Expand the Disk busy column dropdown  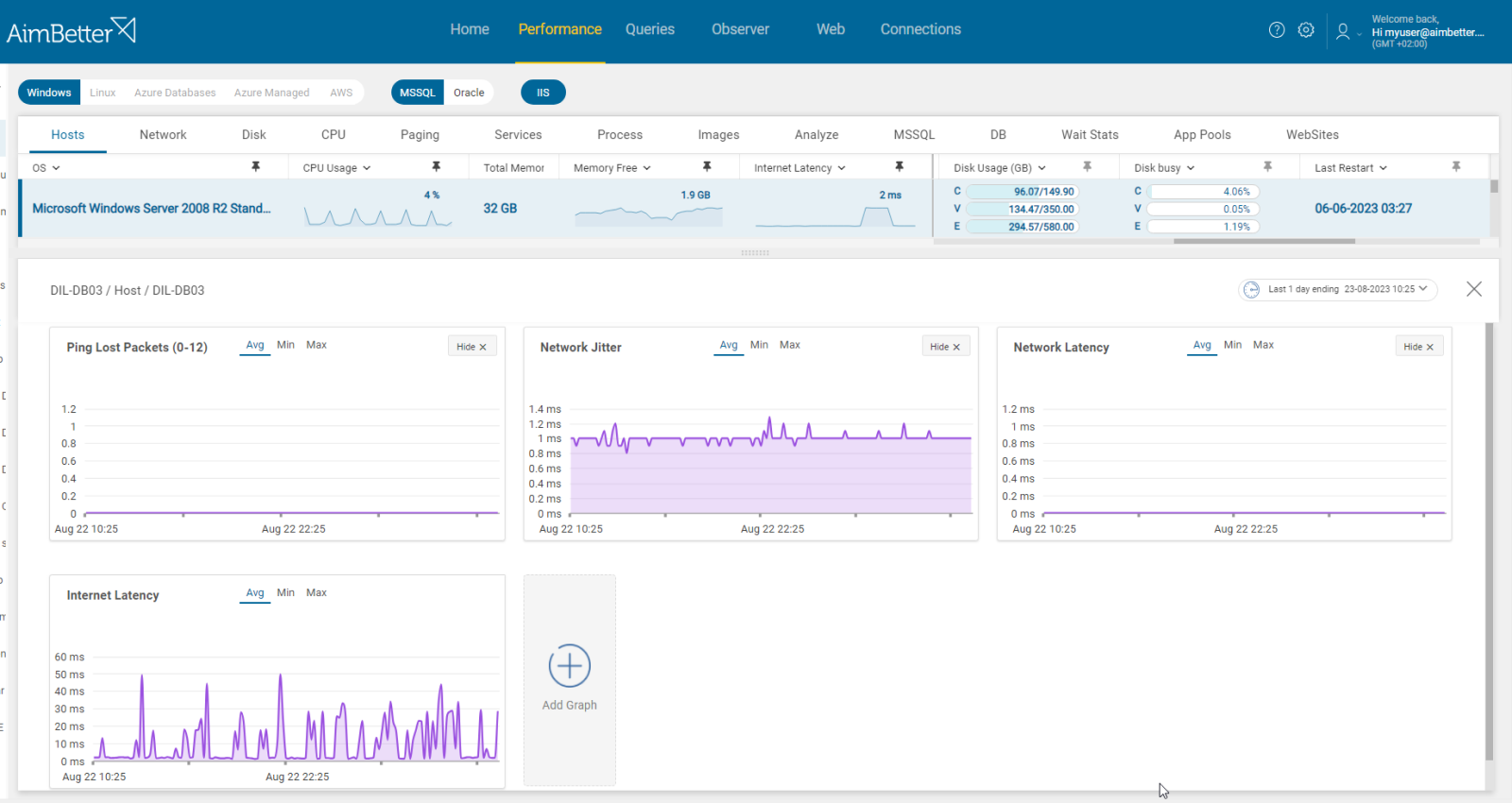[1191, 168]
